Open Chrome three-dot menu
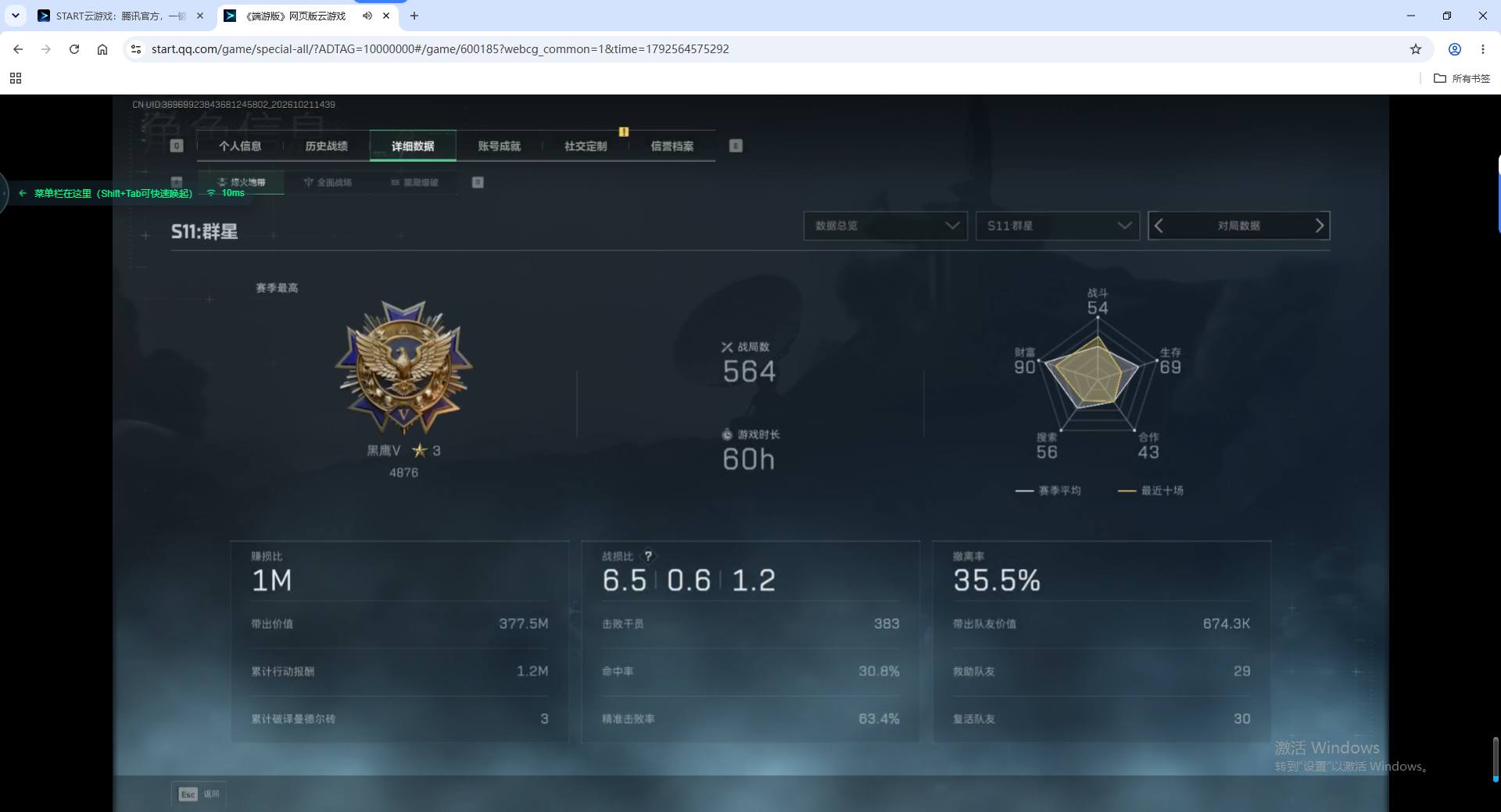This screenshot has width=1501, height=812. pyautogui.click(x=1483, y=49)
